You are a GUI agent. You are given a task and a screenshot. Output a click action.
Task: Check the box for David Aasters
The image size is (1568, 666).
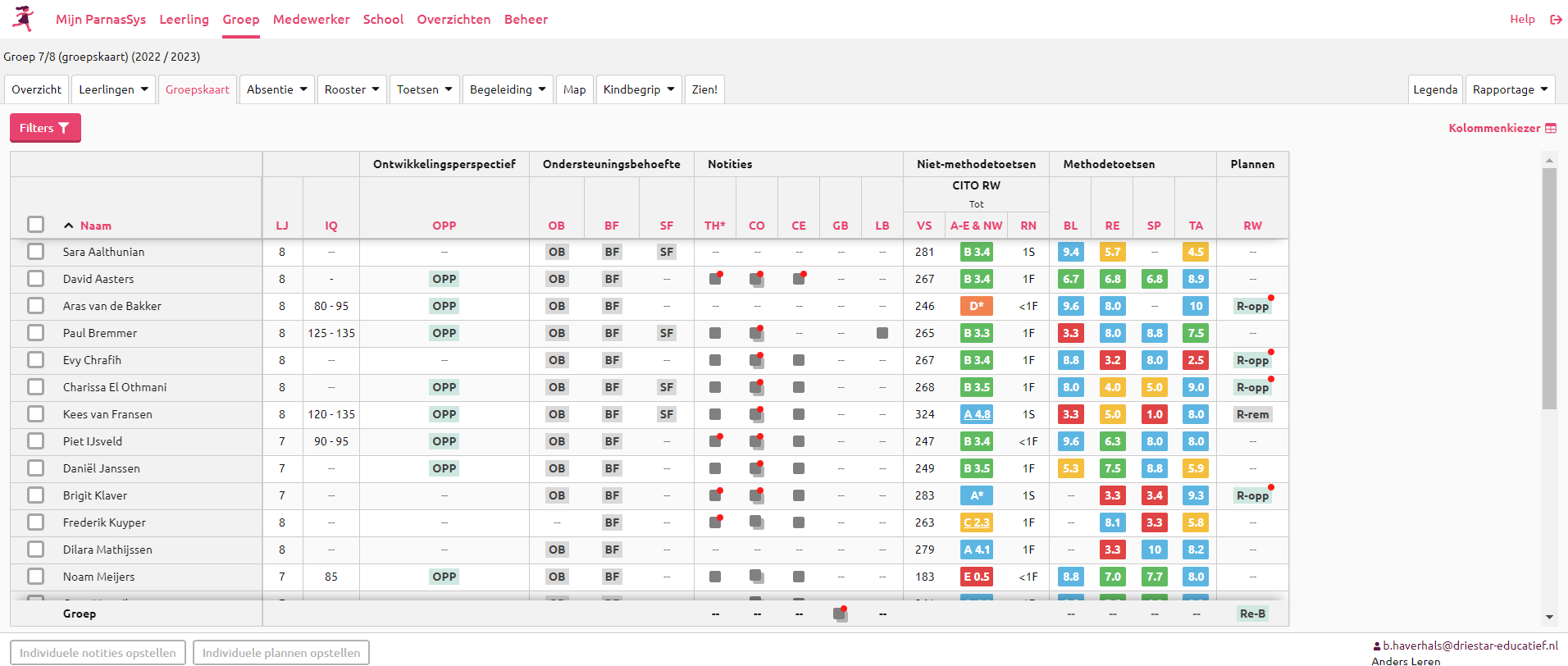(35, 278)
